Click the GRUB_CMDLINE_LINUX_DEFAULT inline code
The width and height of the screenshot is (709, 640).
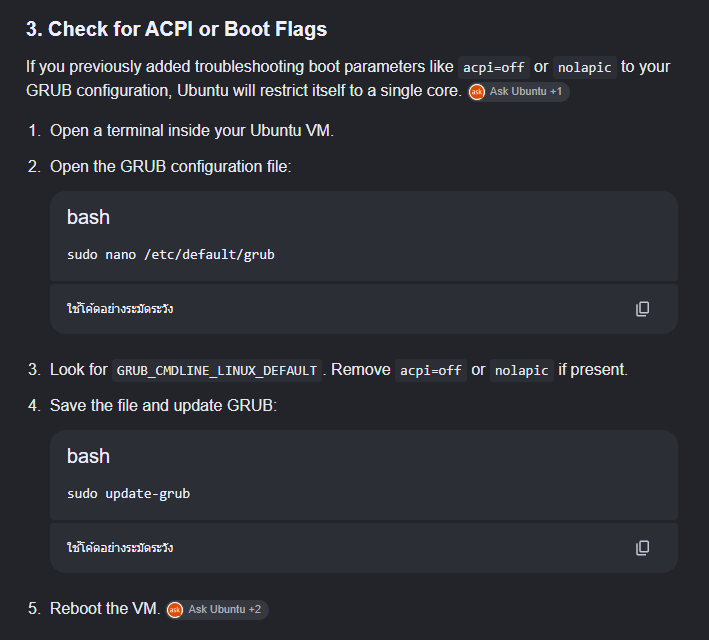coord(217,370)
